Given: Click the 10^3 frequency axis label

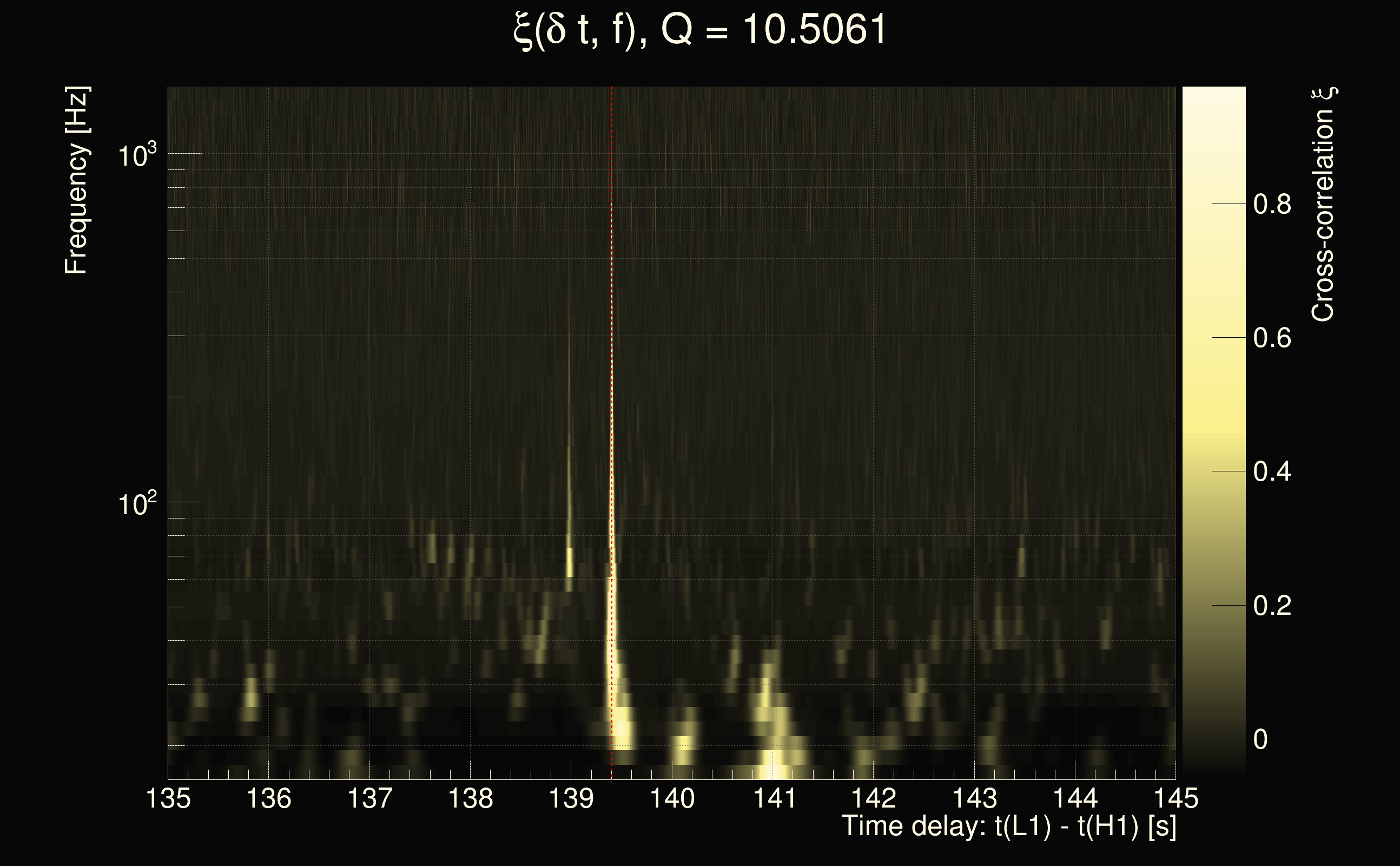Looking at the screenshot, I should click(136, 155).
